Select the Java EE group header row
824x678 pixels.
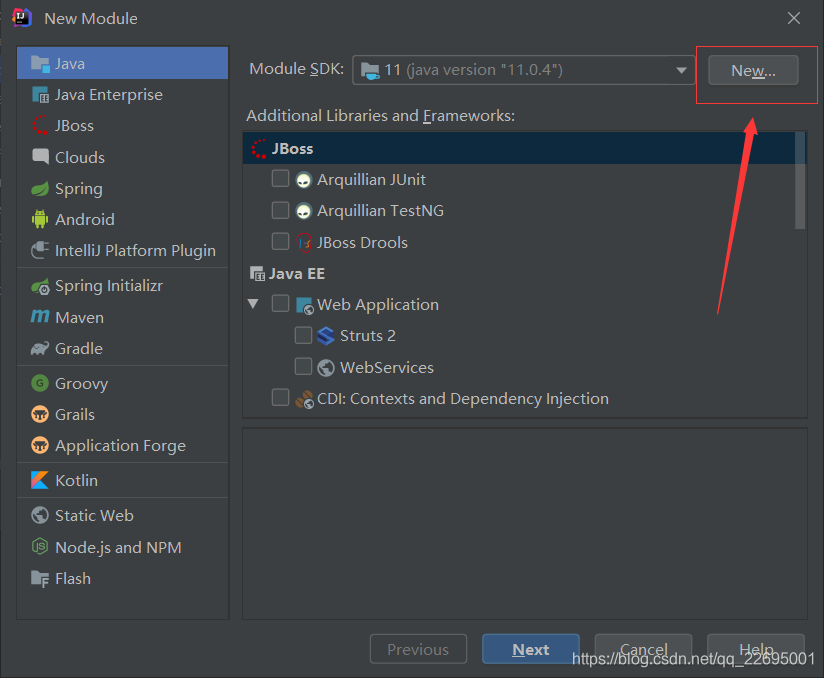point(519,273)
